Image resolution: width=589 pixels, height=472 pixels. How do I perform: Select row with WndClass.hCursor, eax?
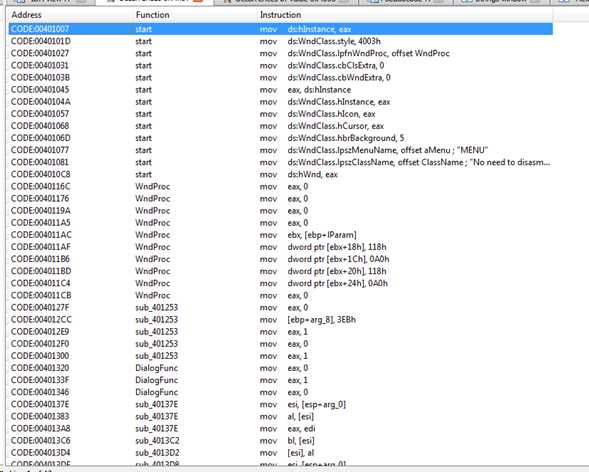[280, 126]
